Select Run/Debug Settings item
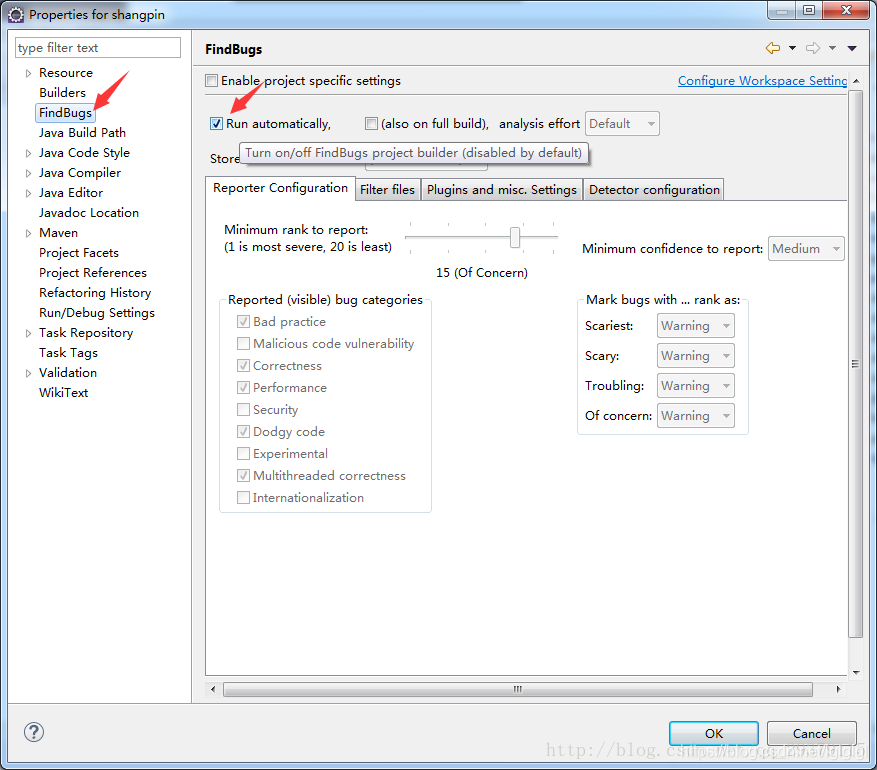Viewport: 877px width, 770px height. click(96, 313)
